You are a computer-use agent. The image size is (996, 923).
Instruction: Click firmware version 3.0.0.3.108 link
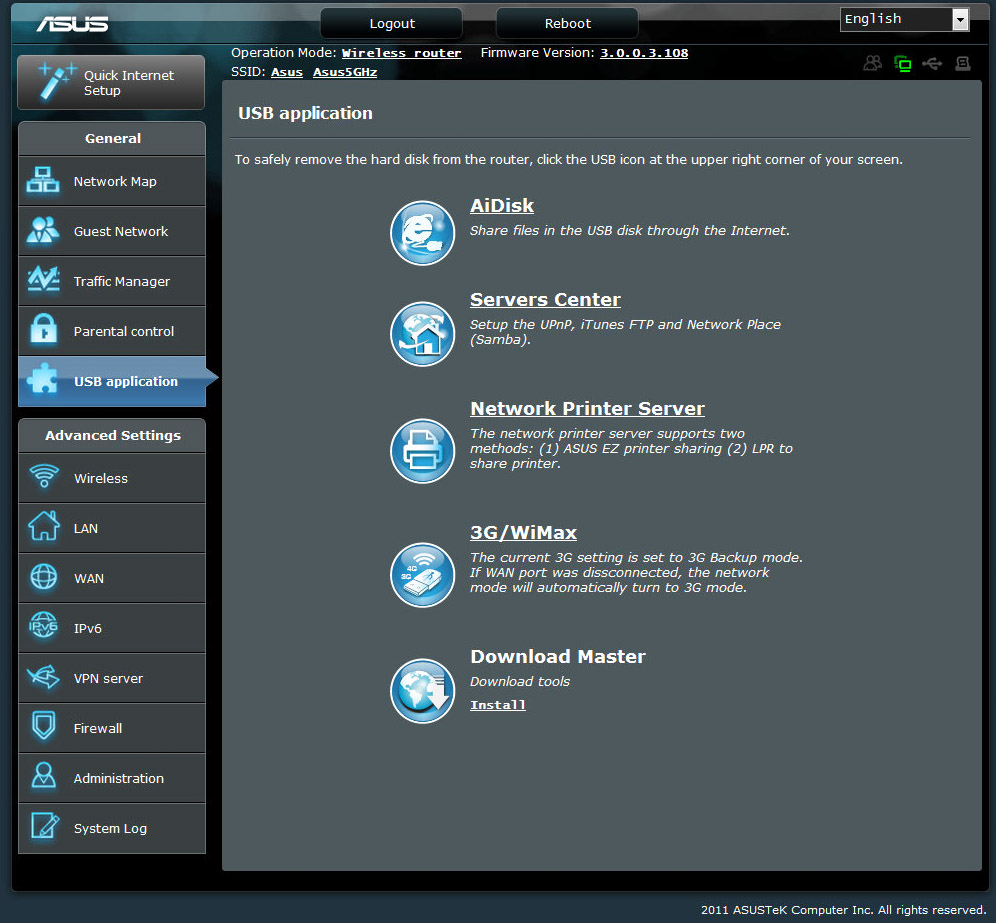644,53
